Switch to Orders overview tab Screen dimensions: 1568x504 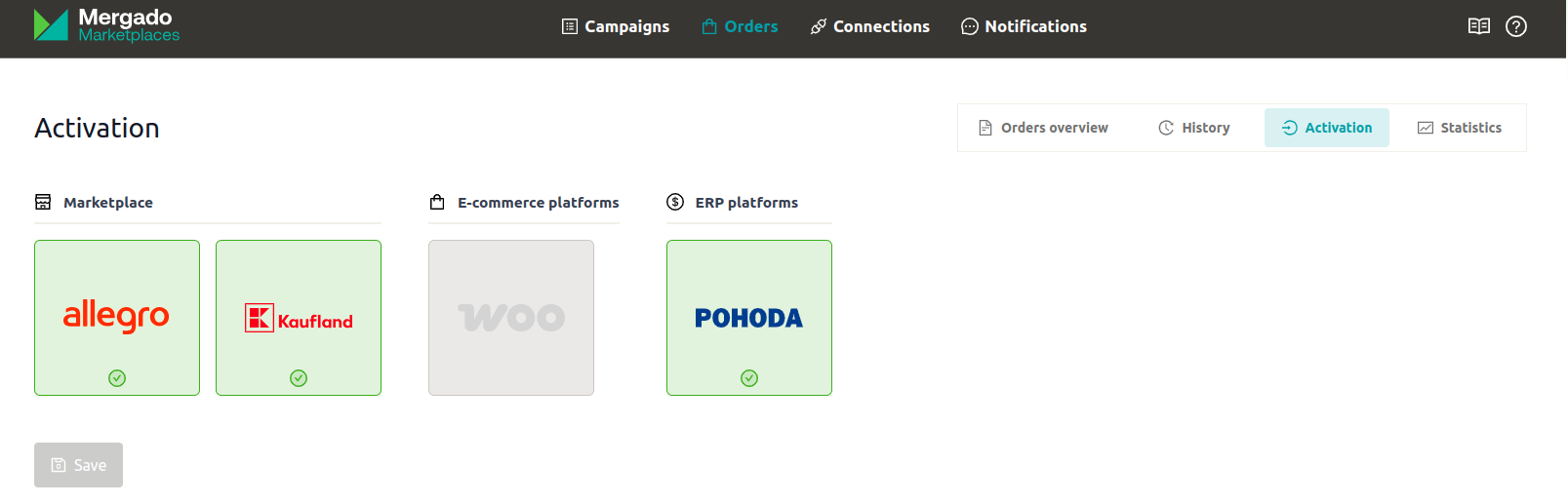click(1043, 128)
